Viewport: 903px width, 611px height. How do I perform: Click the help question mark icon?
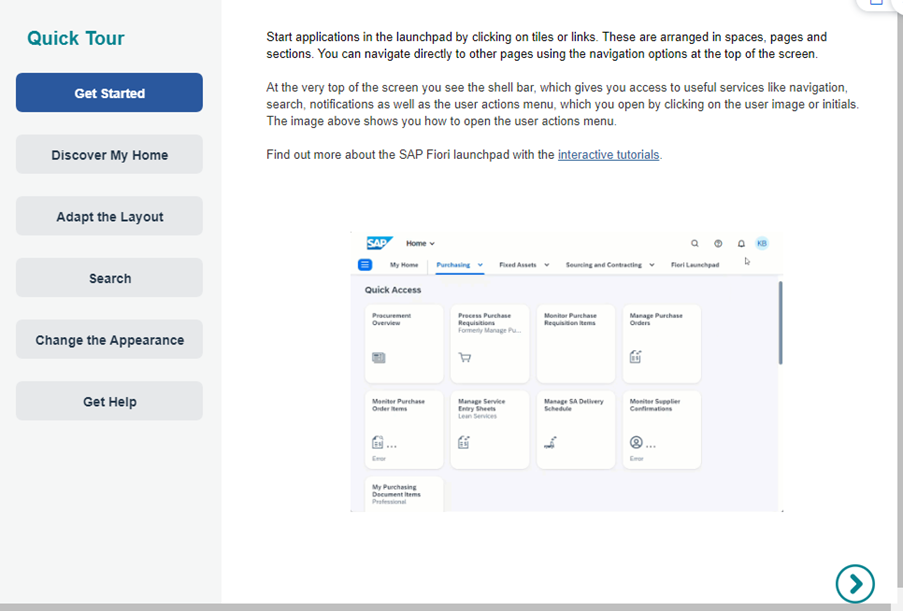pos(718,243)
